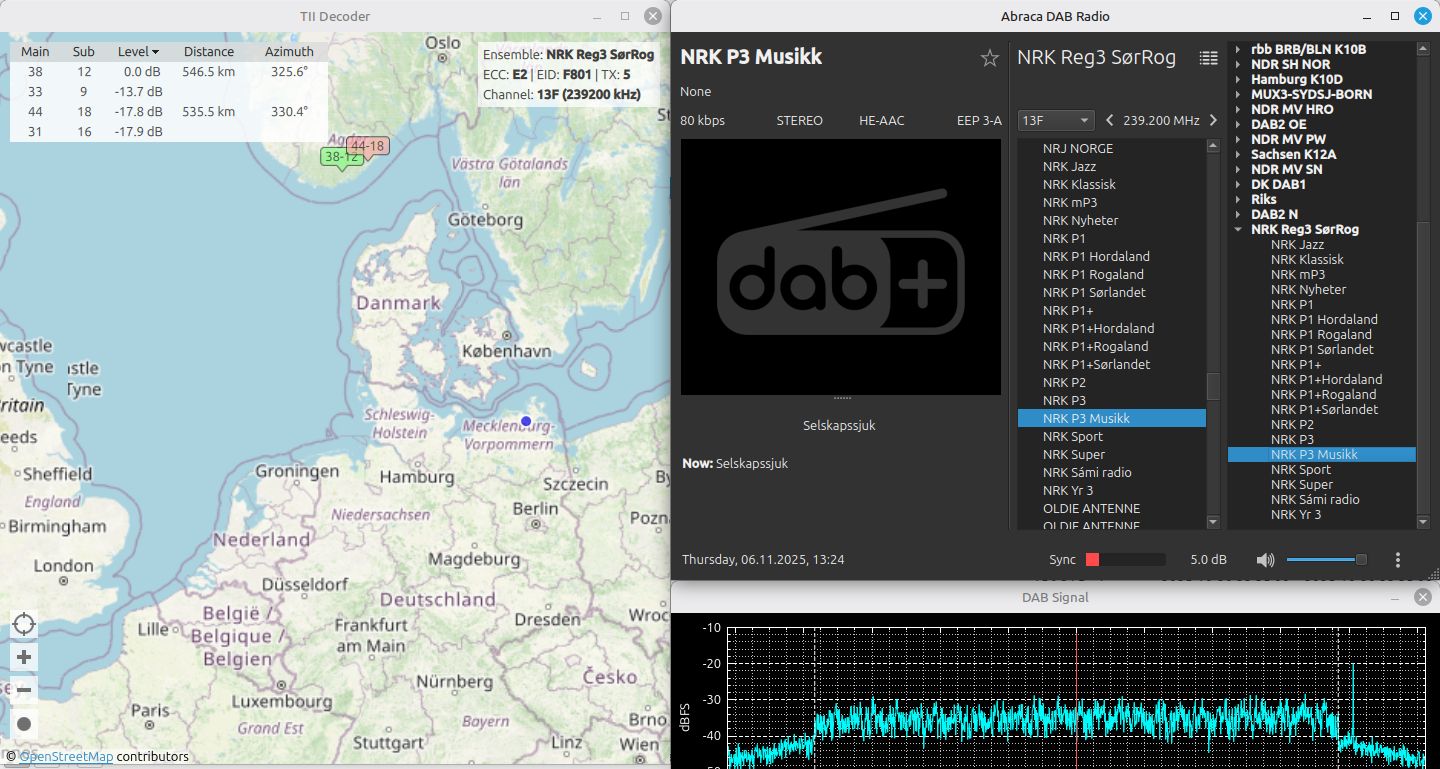Step to next channel with right arrow
The height and width of the screenshot is (769, 1440).
[1213, 120]
